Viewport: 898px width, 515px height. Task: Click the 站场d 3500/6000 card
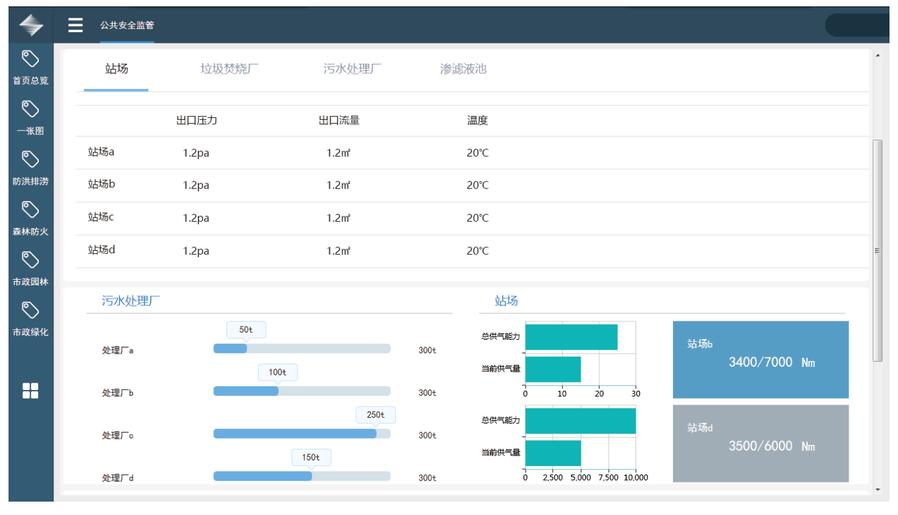pyautogui.click(x=760, y=443)
